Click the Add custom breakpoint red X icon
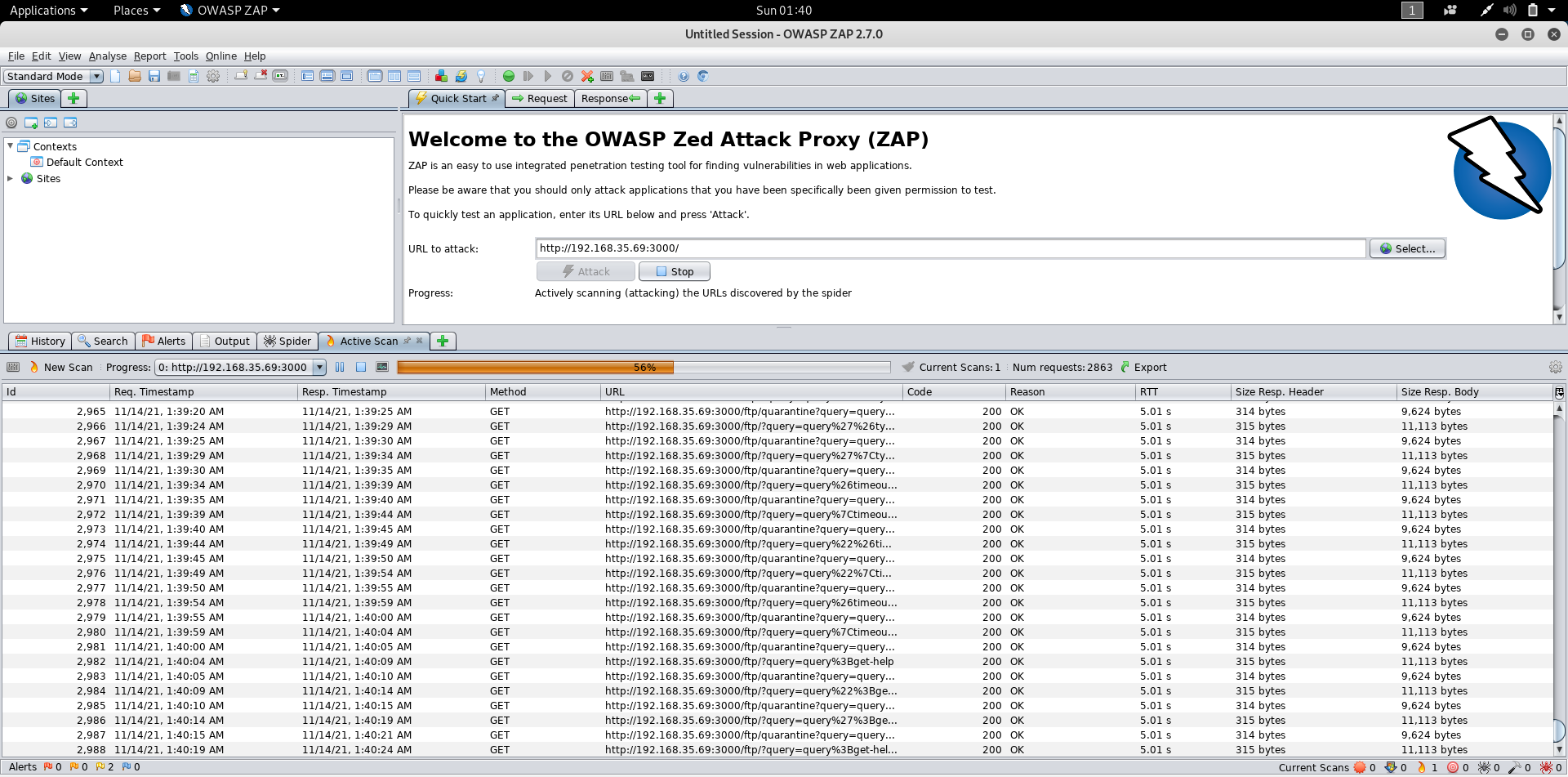Screen dimensions: 1568x777 point(587,76)
